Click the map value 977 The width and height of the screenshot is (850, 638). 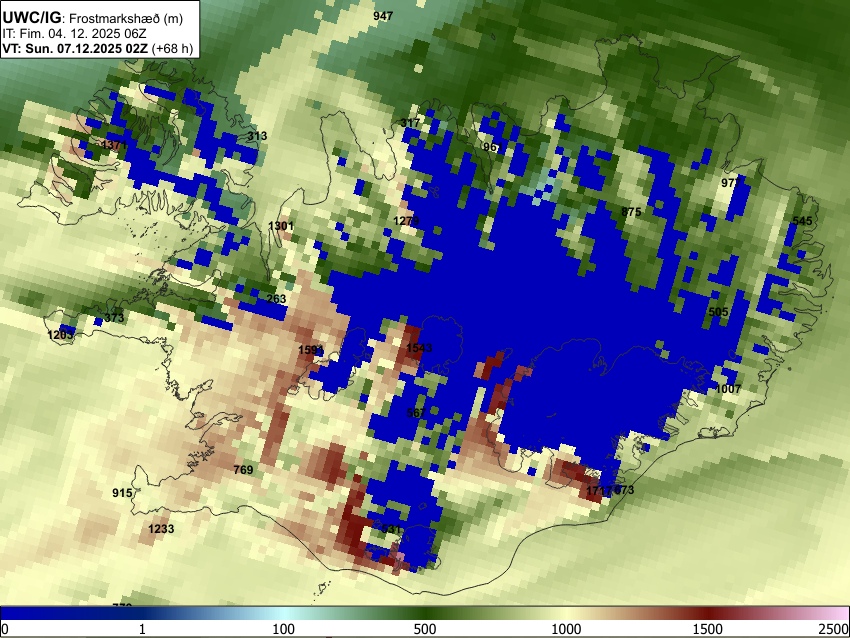[730, 183]
